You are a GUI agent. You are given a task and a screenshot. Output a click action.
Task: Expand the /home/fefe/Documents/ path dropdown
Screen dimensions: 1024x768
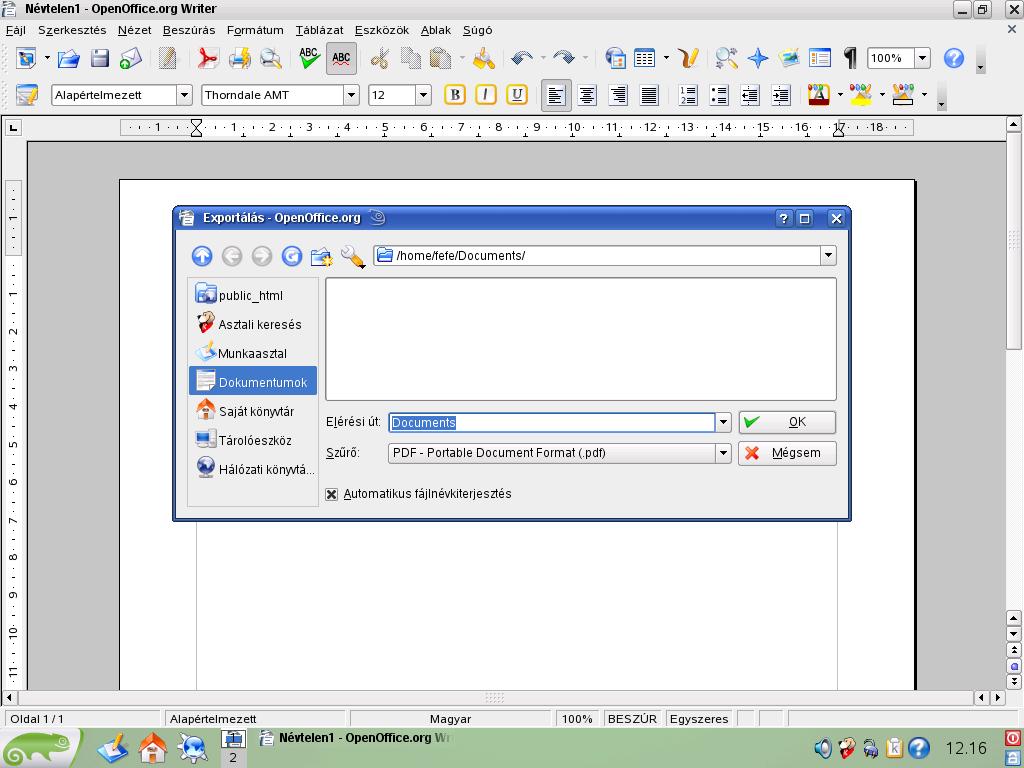click(x=828, y=255)
